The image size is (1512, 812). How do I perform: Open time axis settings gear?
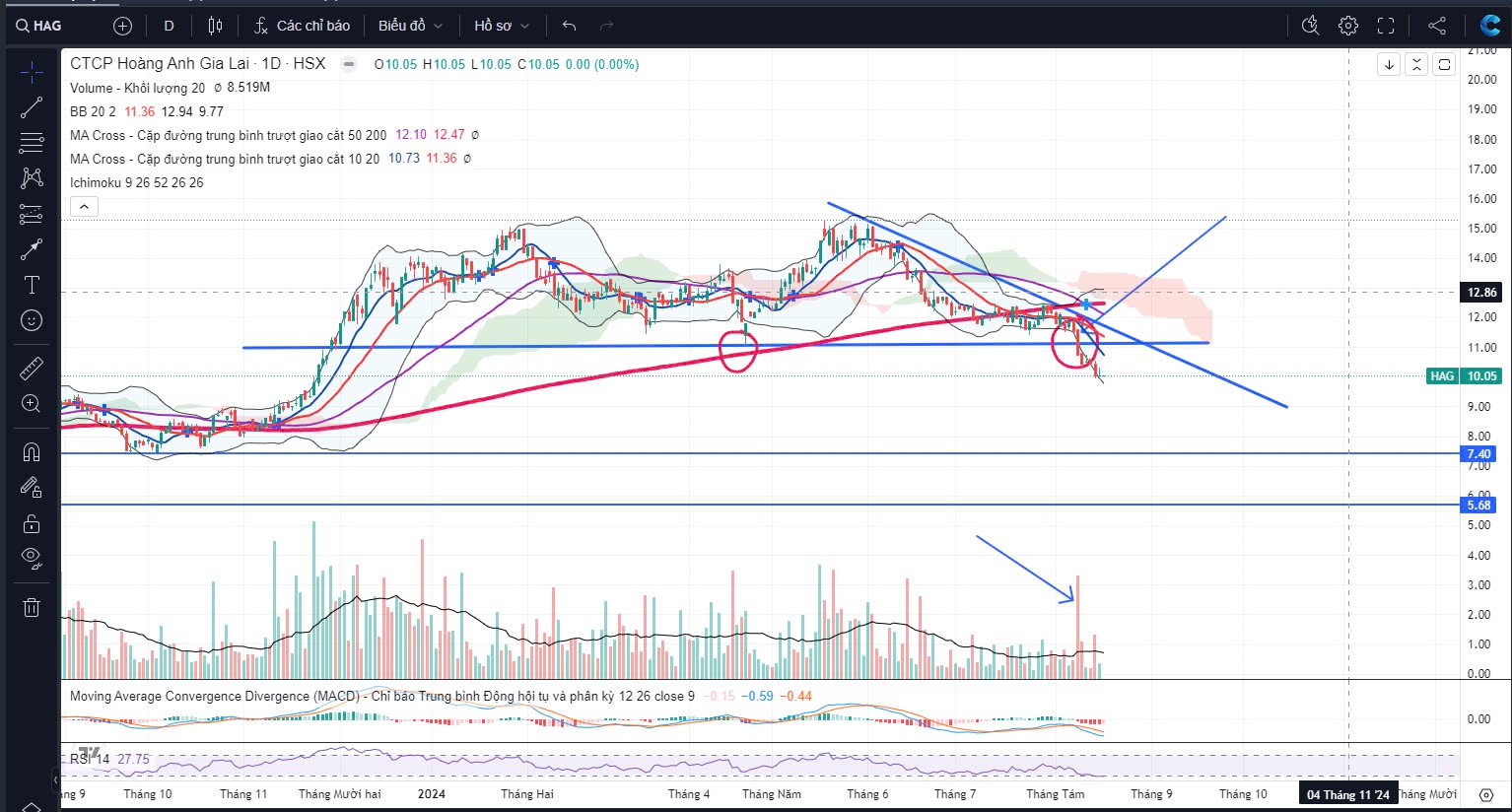coord(1486,794)
